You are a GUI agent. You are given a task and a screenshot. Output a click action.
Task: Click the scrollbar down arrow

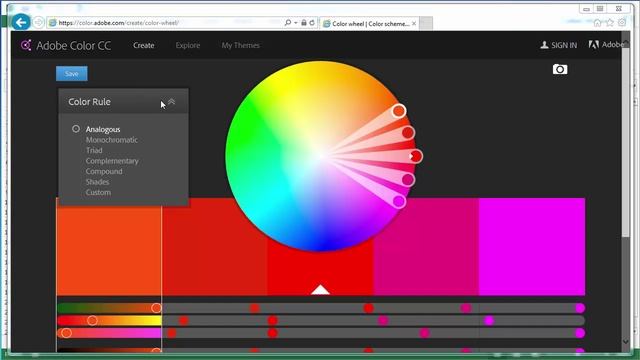[626, 342]
